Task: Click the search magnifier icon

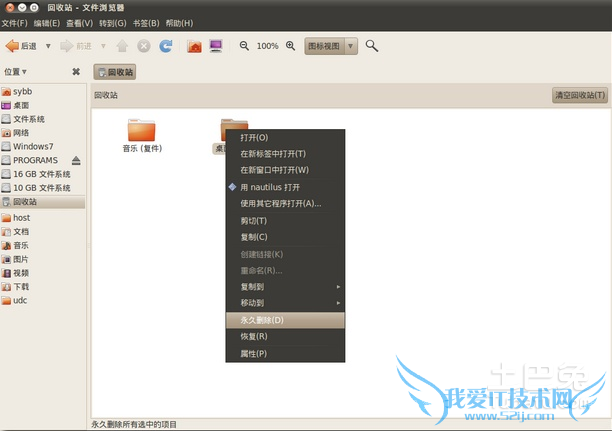Action: [x=372, y=46]
